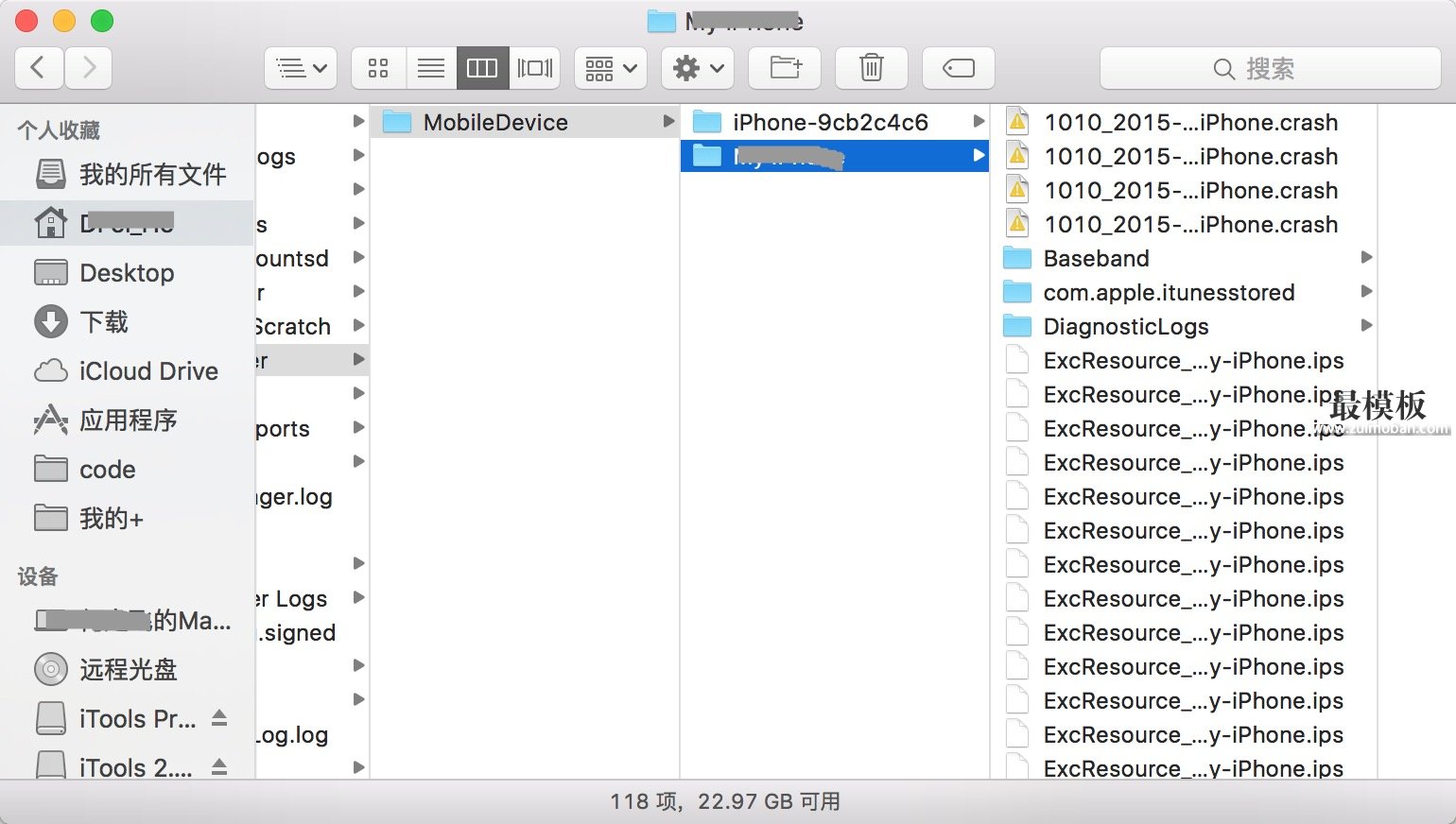Viewport: 1456px width, 824px height.
Task: Switch to Cover Flow view
Action: point(535,68)
